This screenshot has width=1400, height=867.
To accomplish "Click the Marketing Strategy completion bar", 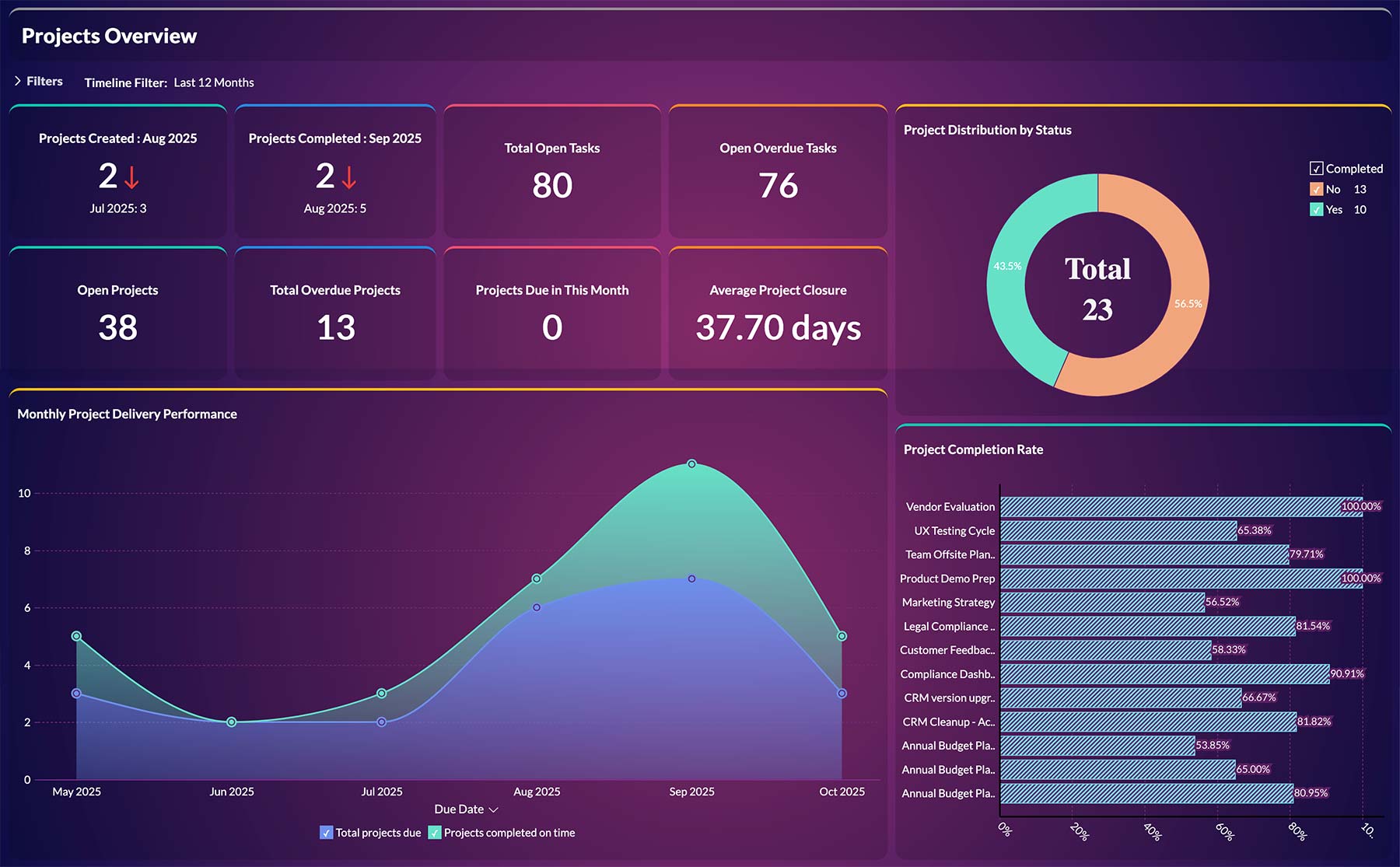I will click(1101, 603).
